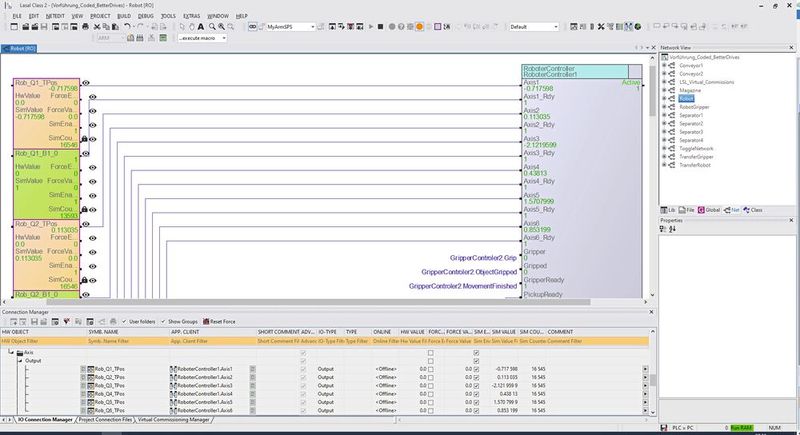
Task: Toggle Sim enable checkbox in Rob_Q2_TPos row
Action: pos(476,377)
